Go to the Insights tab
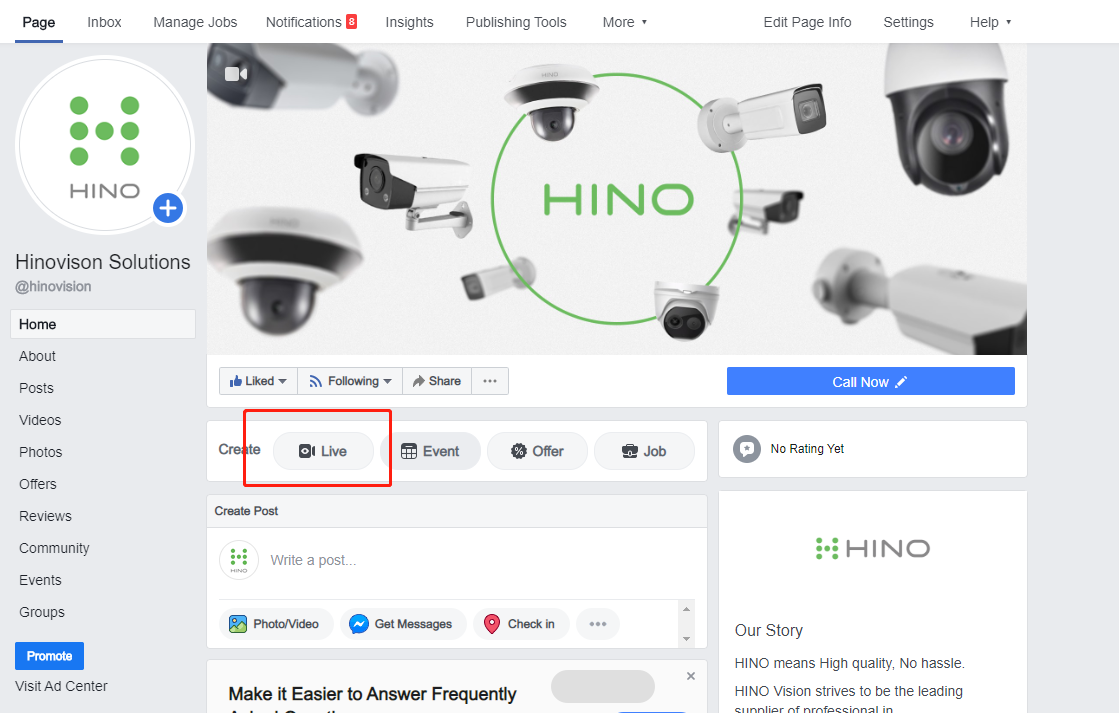Image resolution: width=1119 pixels, height=713 pixels. (410, 22)
